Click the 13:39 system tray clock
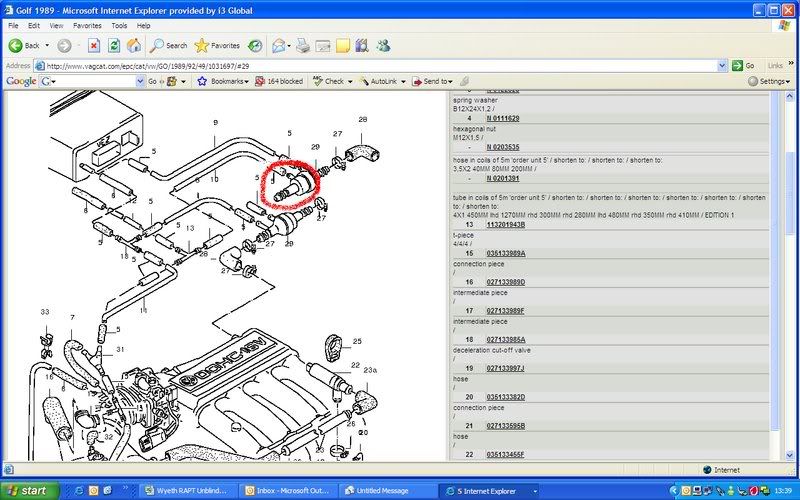 783,491
